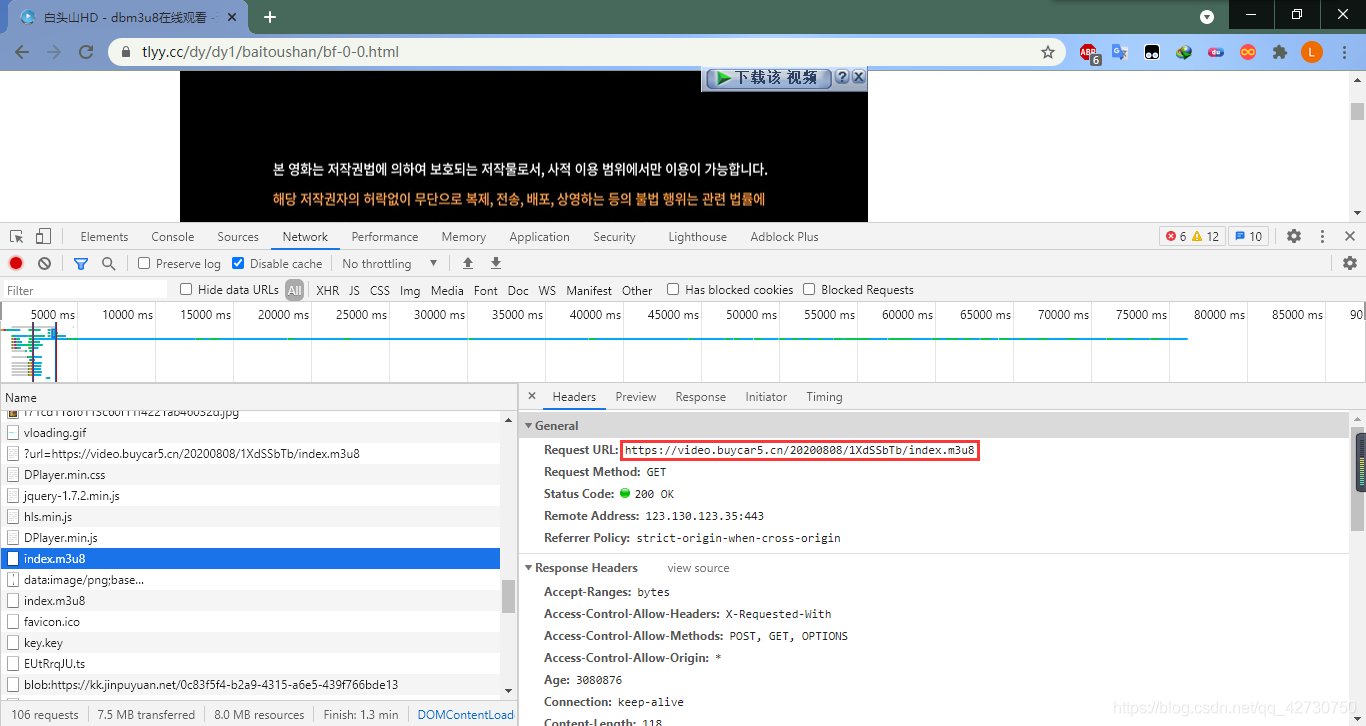Open the Google Translate extension icon
The height and width of the screenshot is (726, 1366).
(x=1119, y=52)
